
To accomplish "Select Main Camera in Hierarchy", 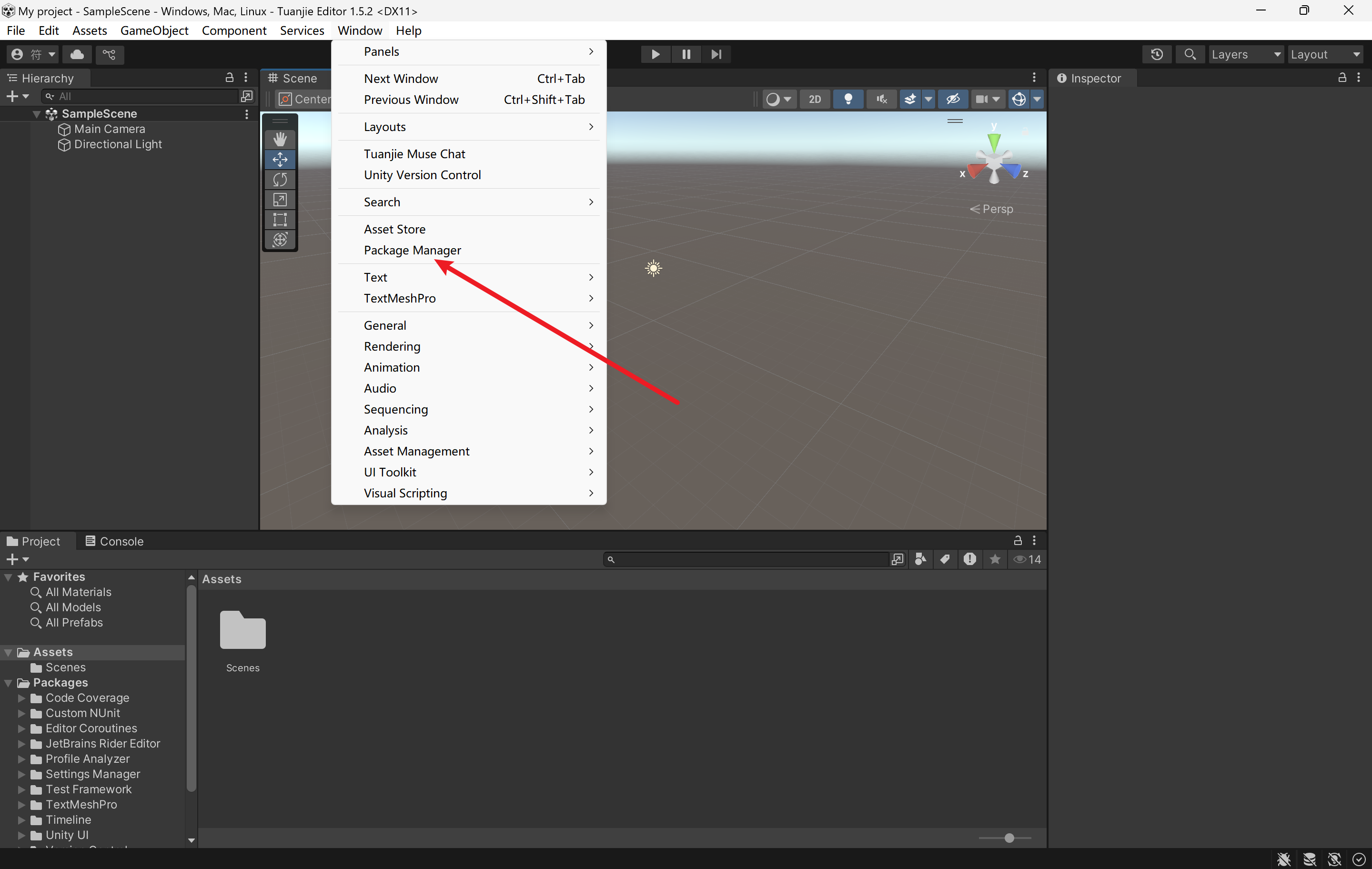I will 110,129.
